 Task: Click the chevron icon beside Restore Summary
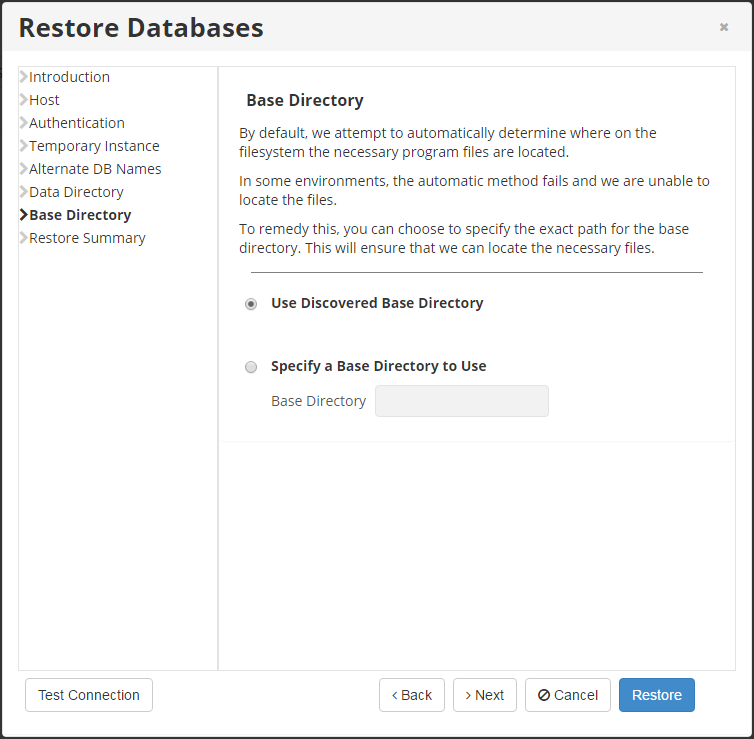point(23,238)
